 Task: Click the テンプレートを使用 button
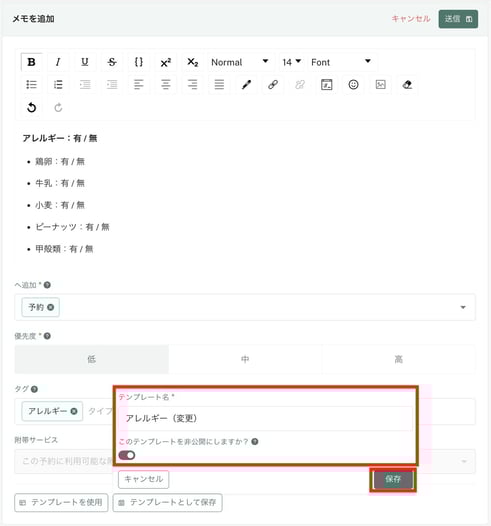[x=61, y=502]
